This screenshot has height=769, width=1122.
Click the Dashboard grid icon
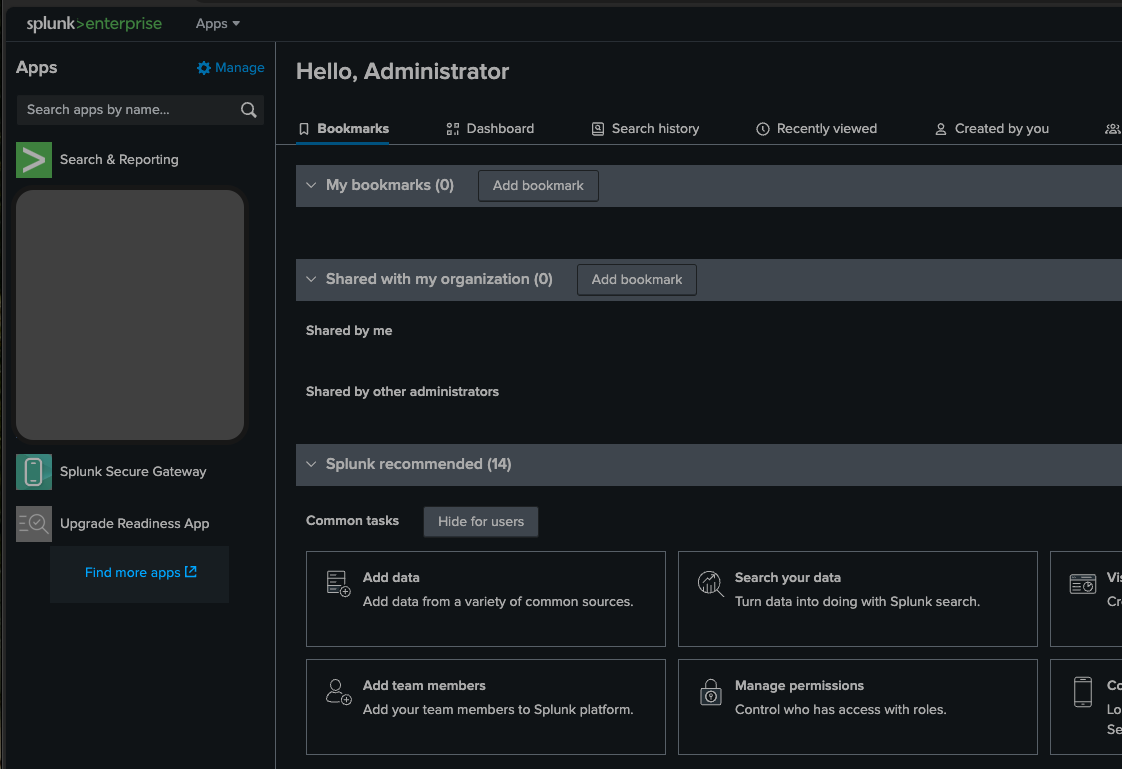tap(452, 129)
